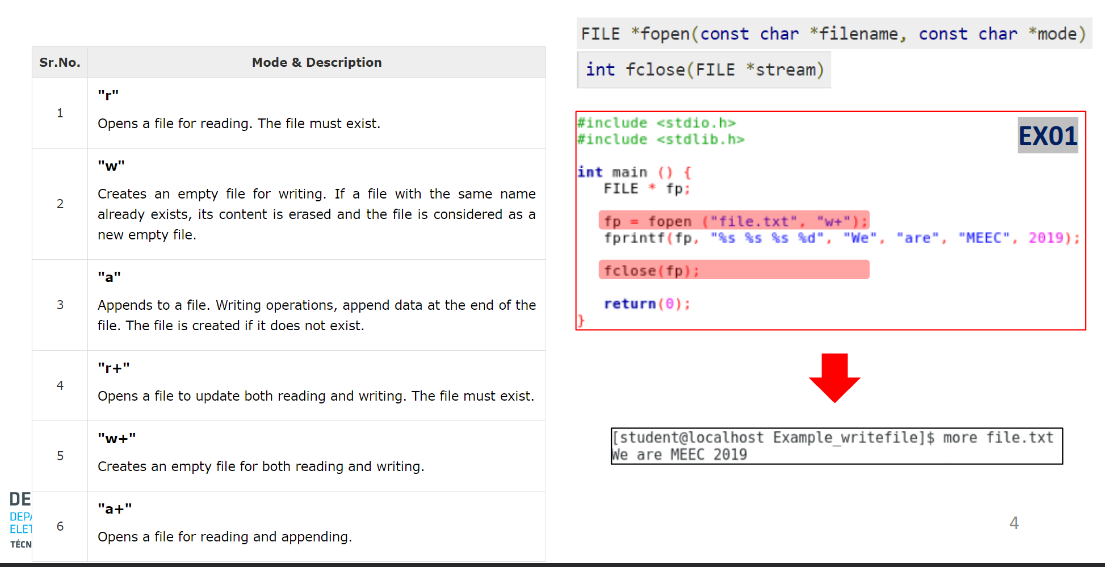Select the return(0) statement
This screenshot has height=567, width=1105.
pyautogui.click(x=646, y=304)
